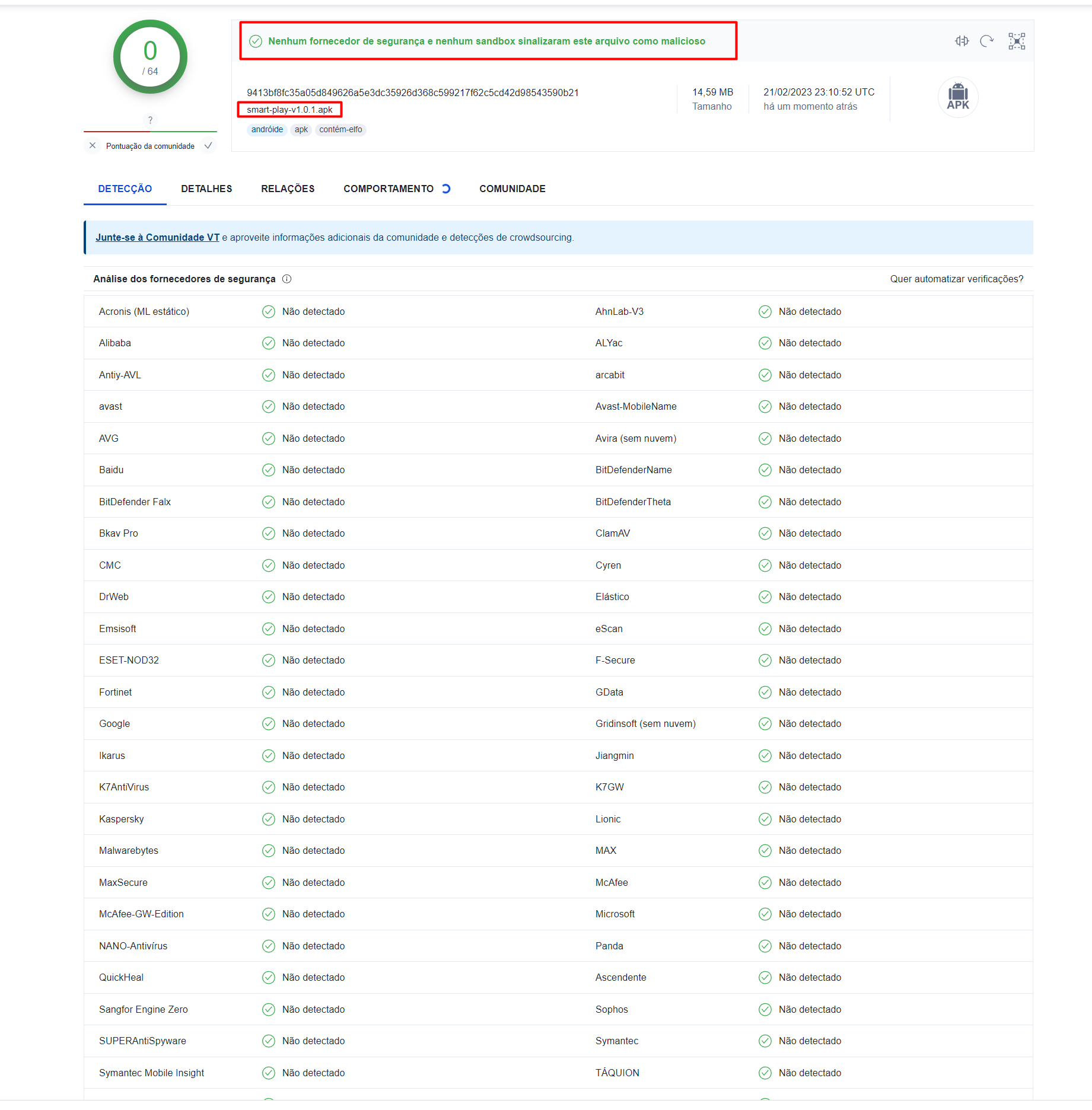This screenshot has width=1092, height=1110.
Task: Click the Symantec Mobile Insight vendor name
Action: click(x=151, y=1073)
